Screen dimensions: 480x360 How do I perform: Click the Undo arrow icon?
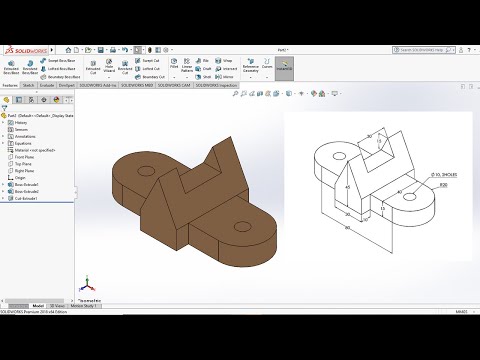coord(125,50)
